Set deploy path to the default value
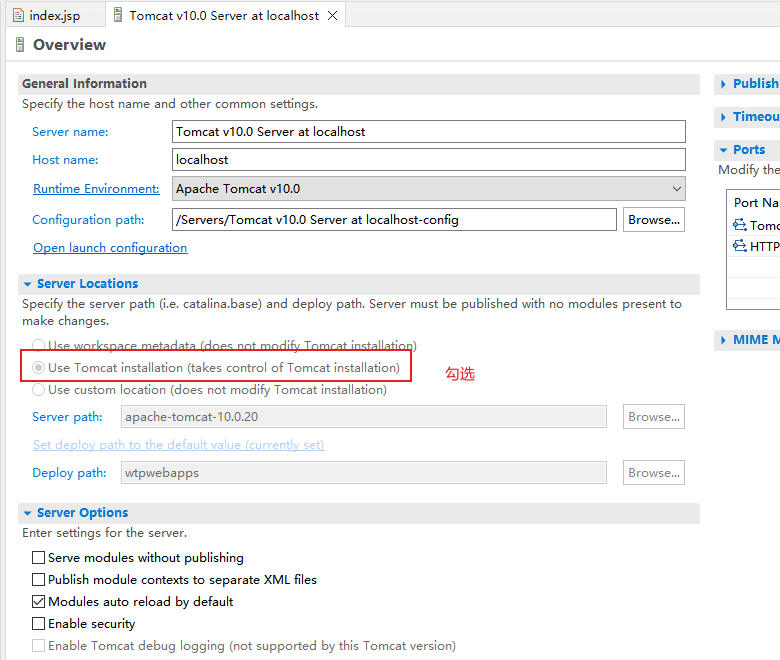 (x=179, y=445)
